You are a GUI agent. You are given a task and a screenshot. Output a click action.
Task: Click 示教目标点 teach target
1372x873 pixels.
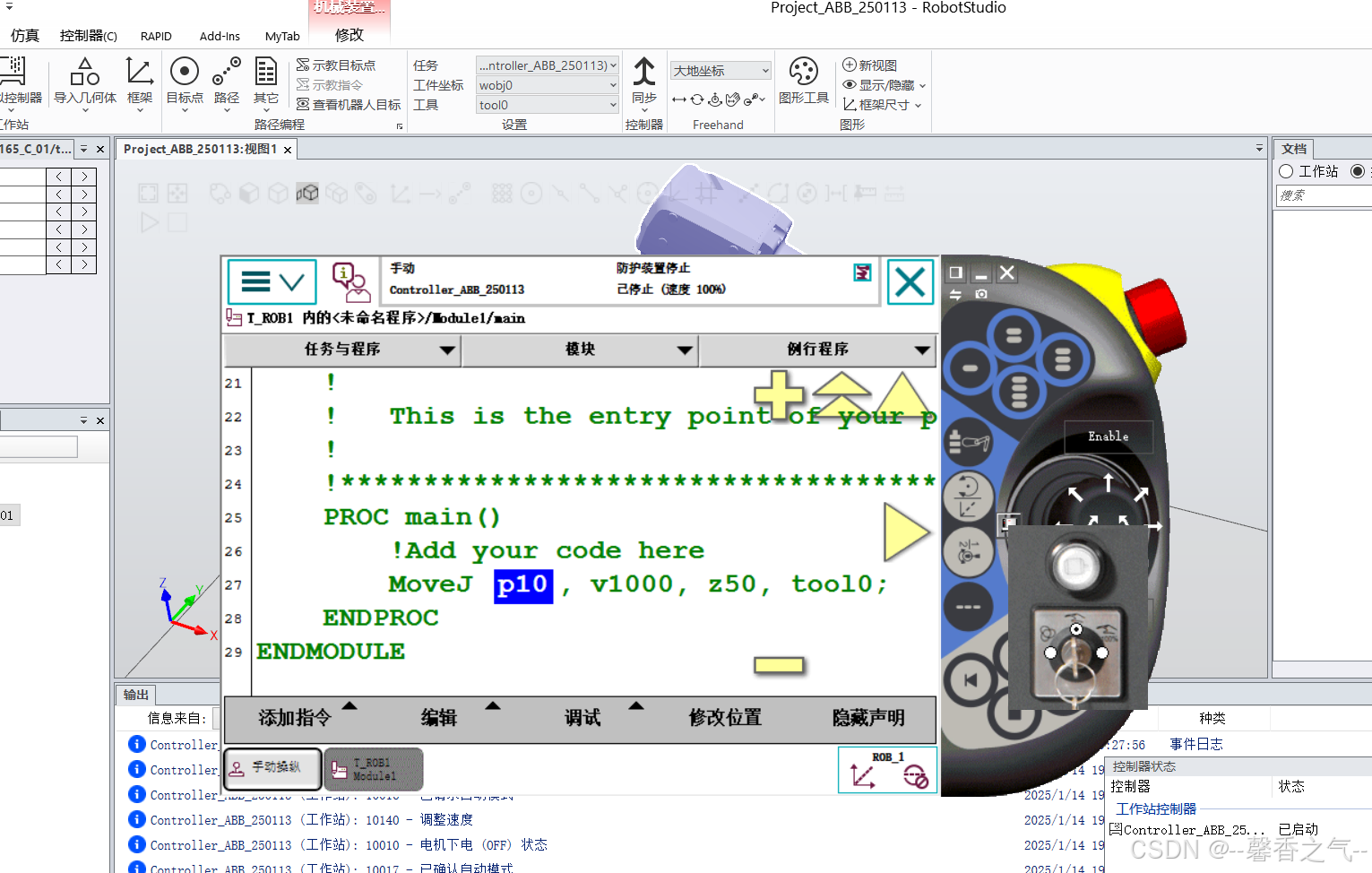[336, 65]
